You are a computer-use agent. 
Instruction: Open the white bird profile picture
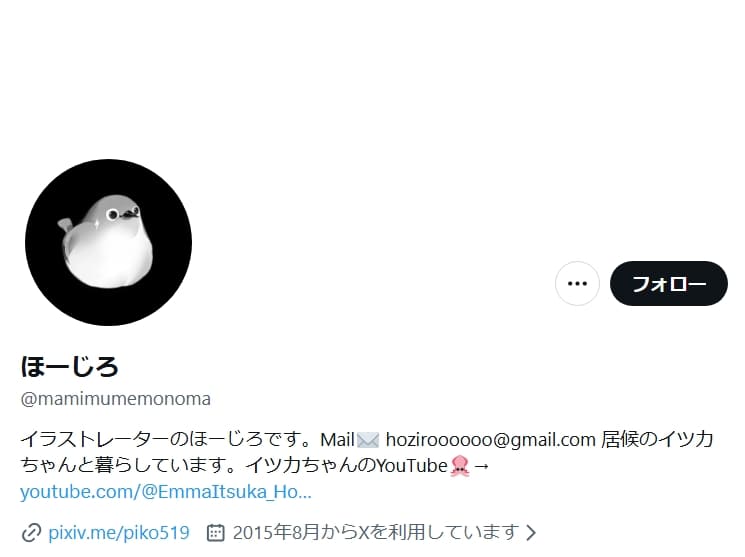108,242
